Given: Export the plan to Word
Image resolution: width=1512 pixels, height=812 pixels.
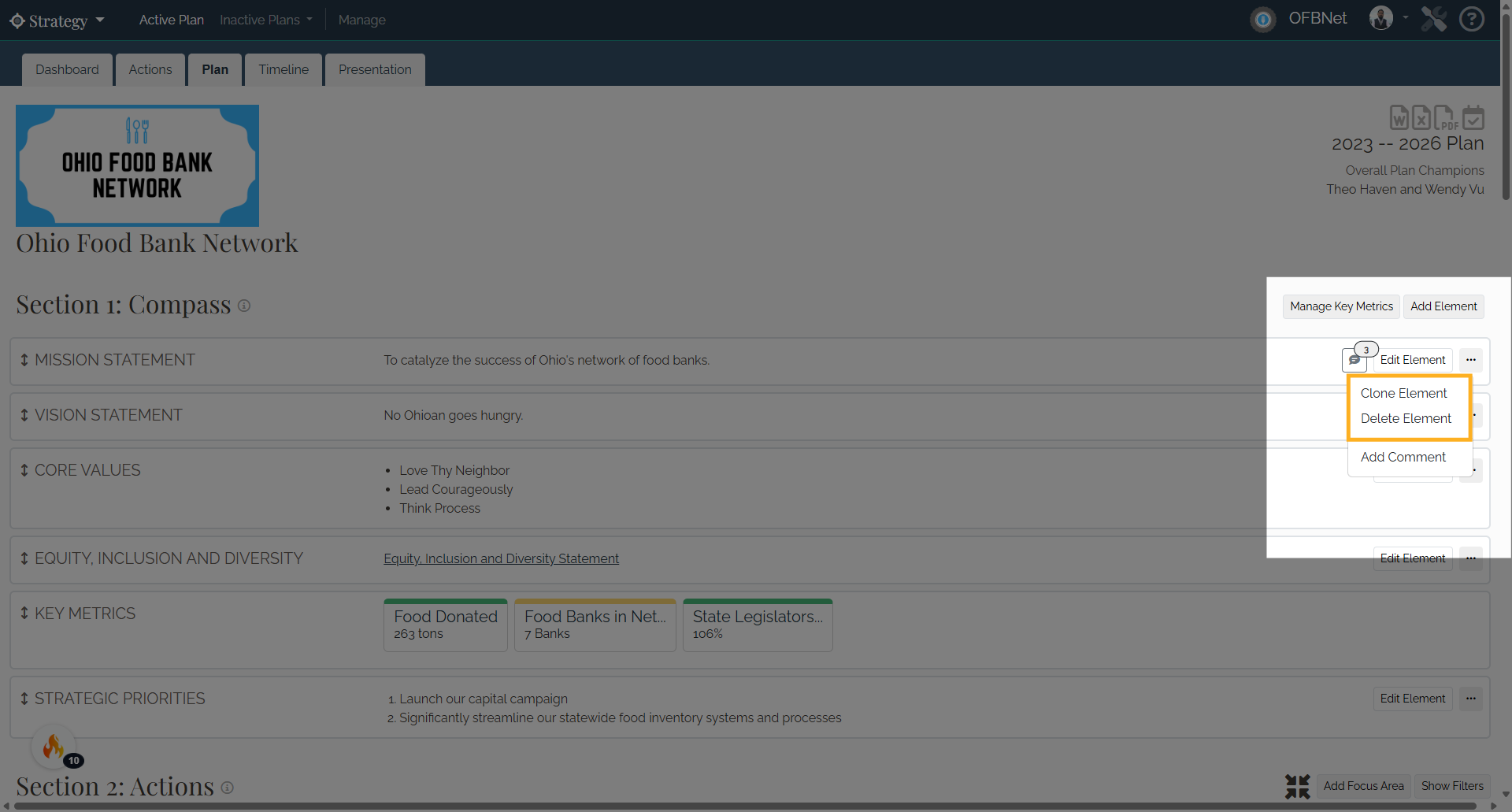Looking at the screenshot, I should coord(1399,117).
